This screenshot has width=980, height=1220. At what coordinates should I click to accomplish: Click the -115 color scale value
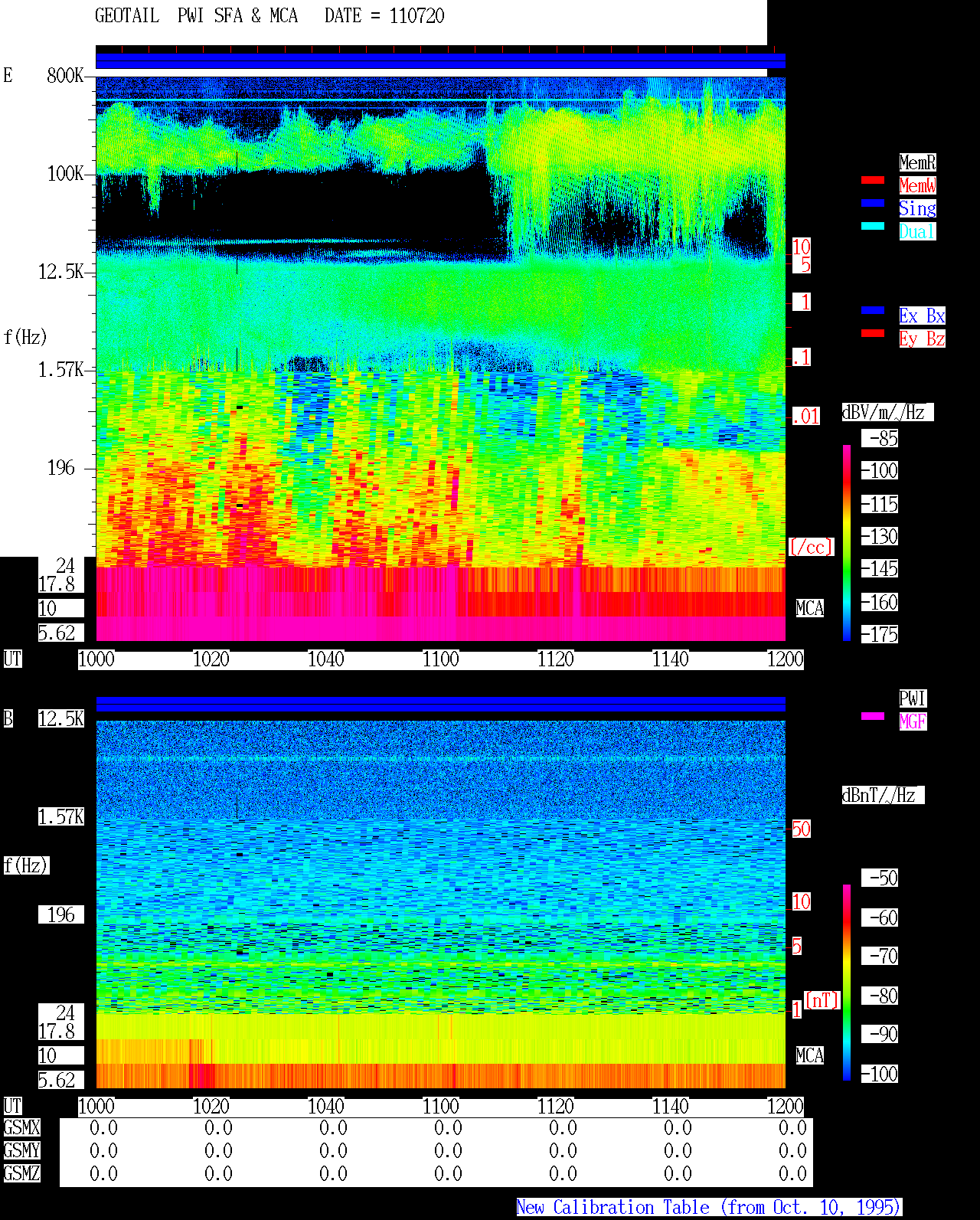(x=880, y=505)
